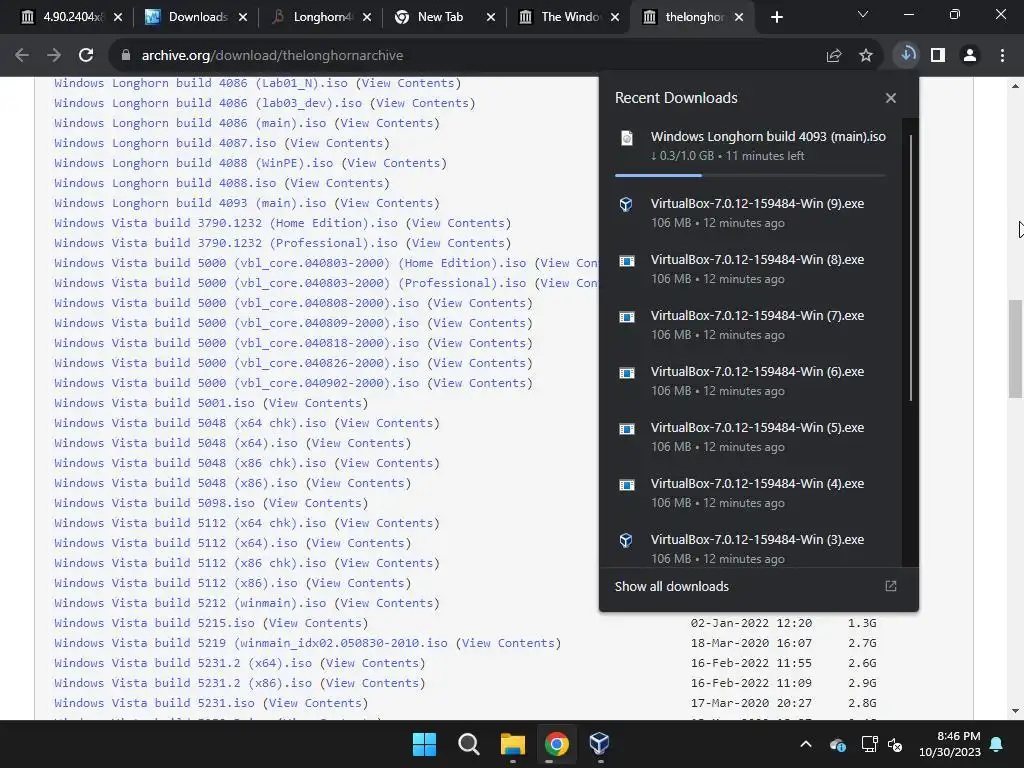Open Chrome's three-dot menu
This screenshot has width=1024, height=768.
1002,56
